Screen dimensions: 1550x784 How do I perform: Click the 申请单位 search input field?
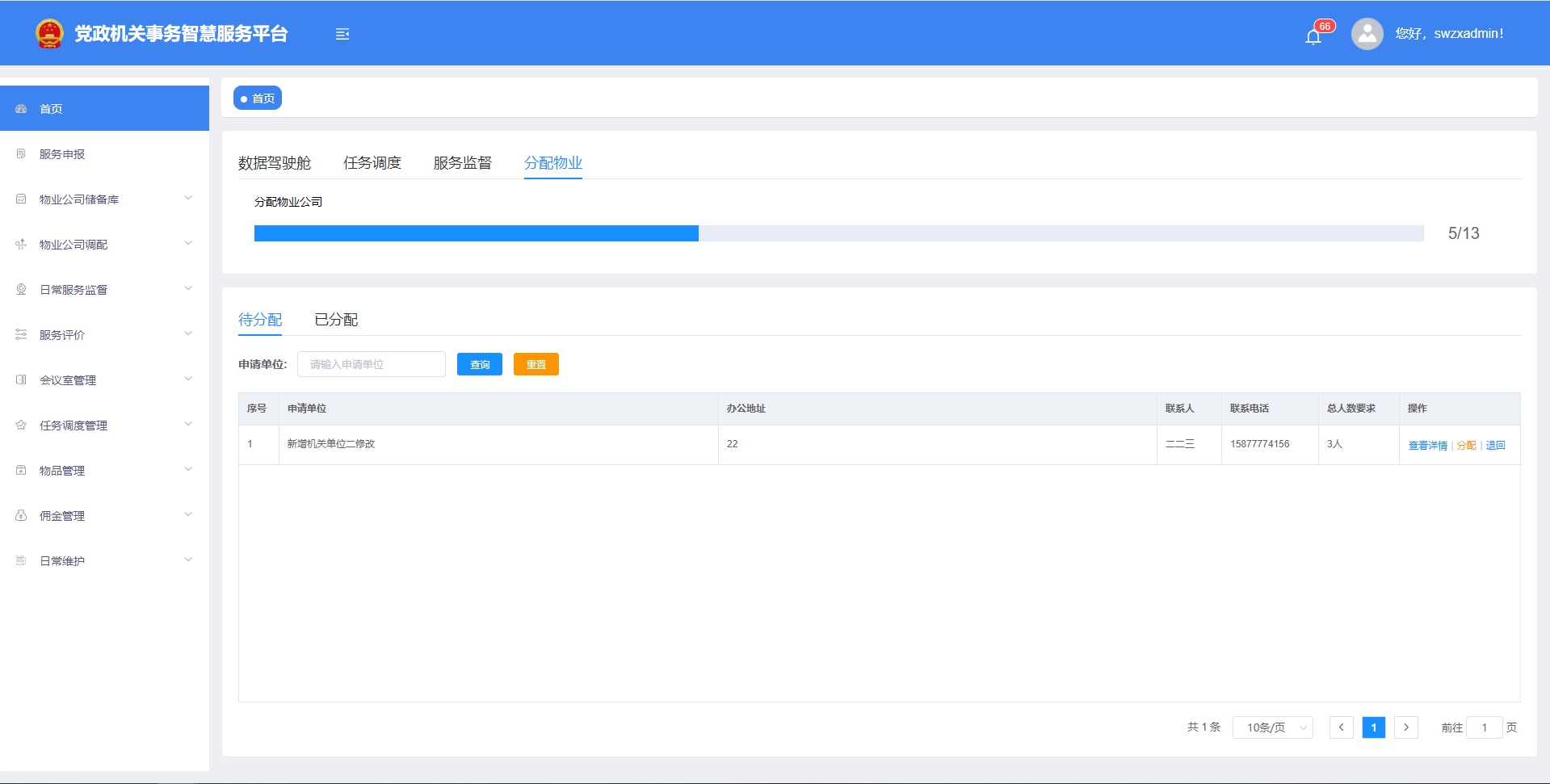tap(371, 365)
